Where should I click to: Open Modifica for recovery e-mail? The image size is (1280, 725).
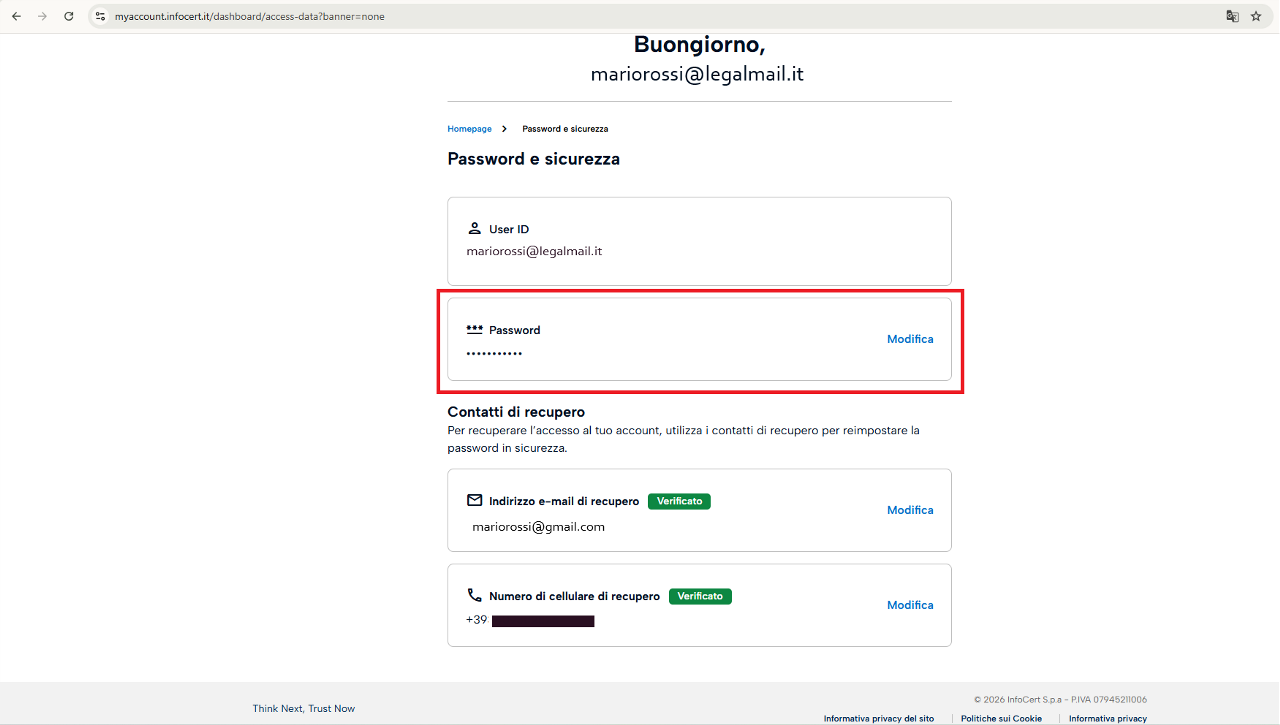[x=910, y=510]
